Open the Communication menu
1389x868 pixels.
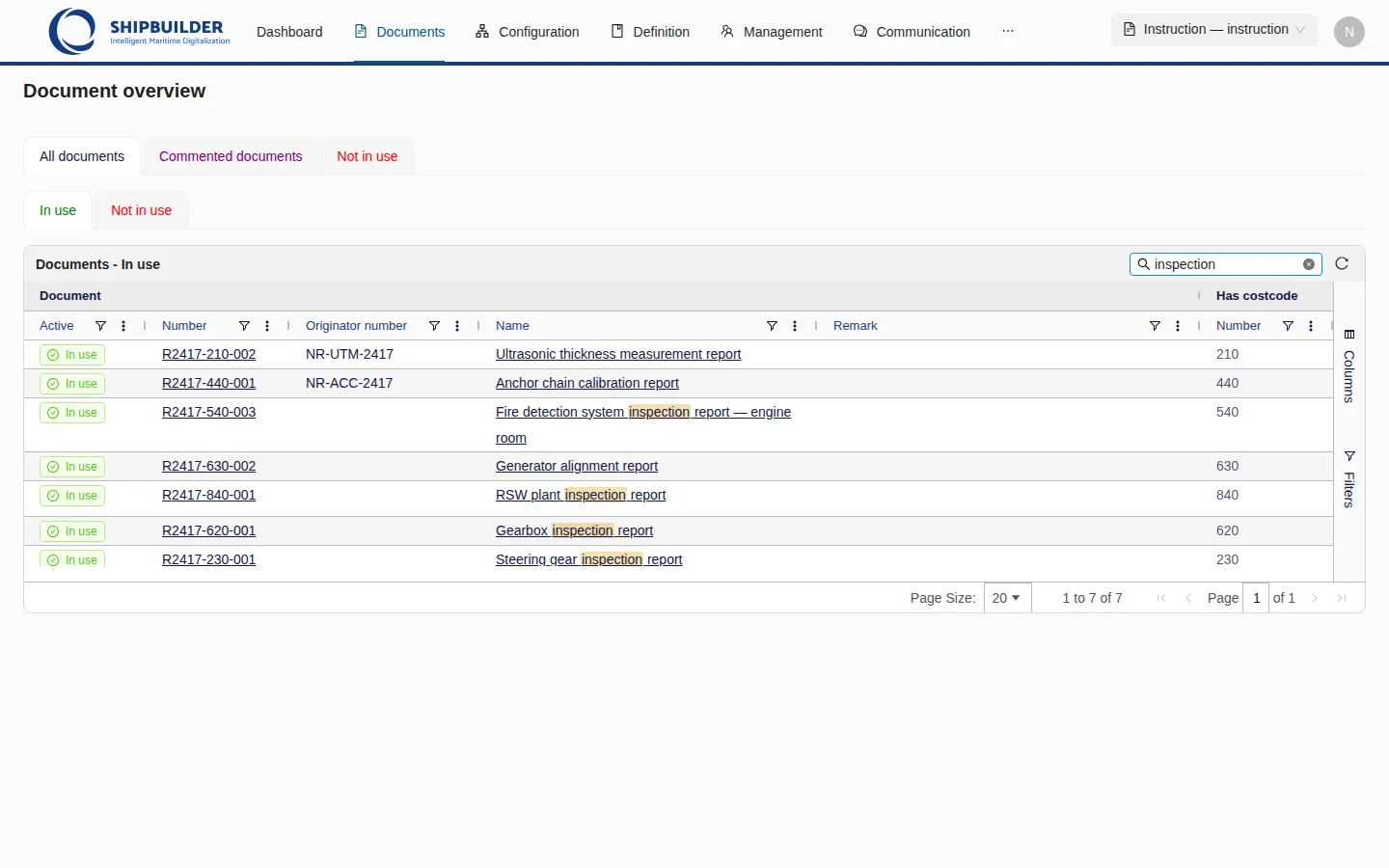click(x=912, y=32)
